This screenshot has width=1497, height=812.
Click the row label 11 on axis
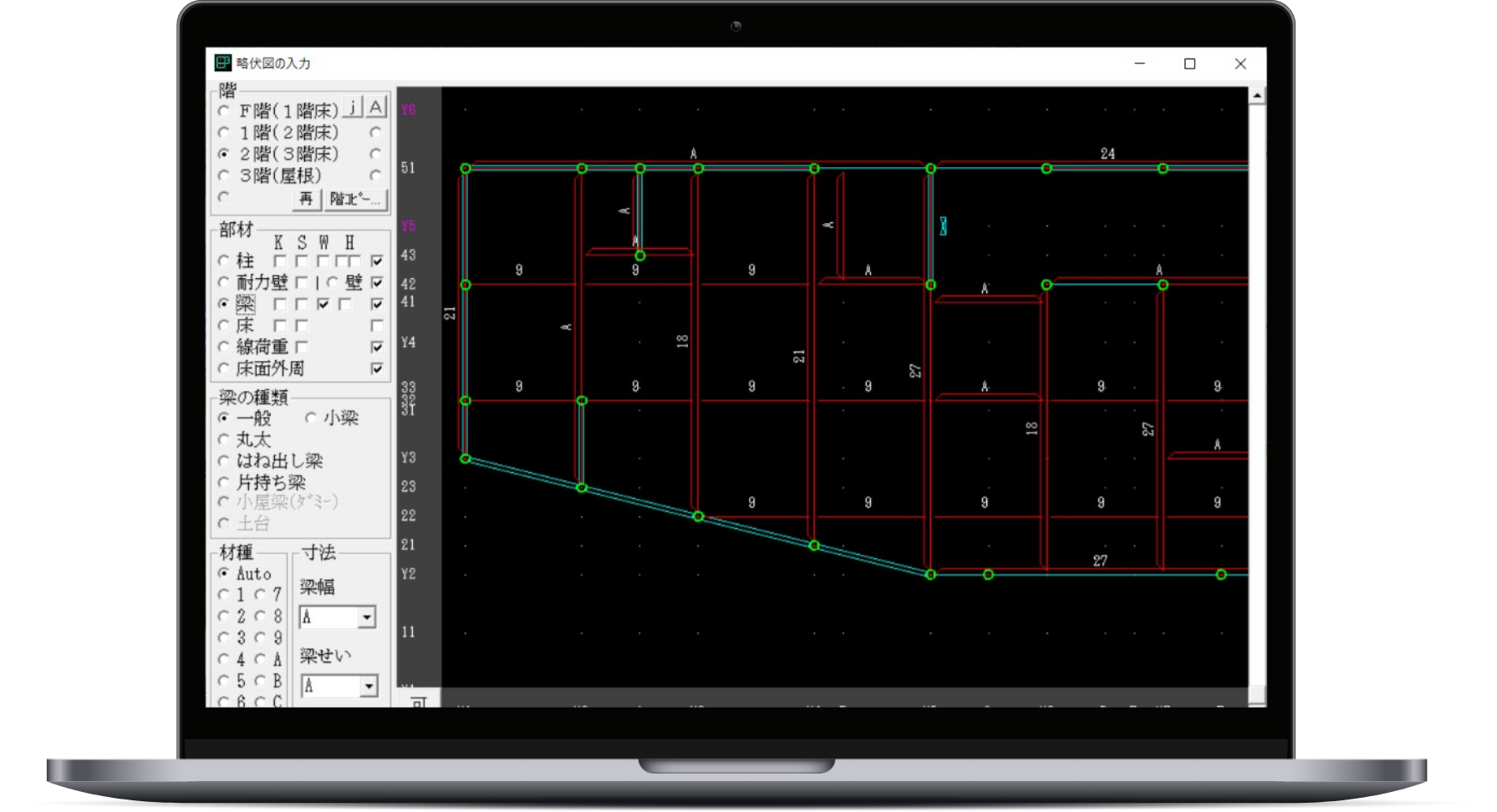(x=408, y=632)
